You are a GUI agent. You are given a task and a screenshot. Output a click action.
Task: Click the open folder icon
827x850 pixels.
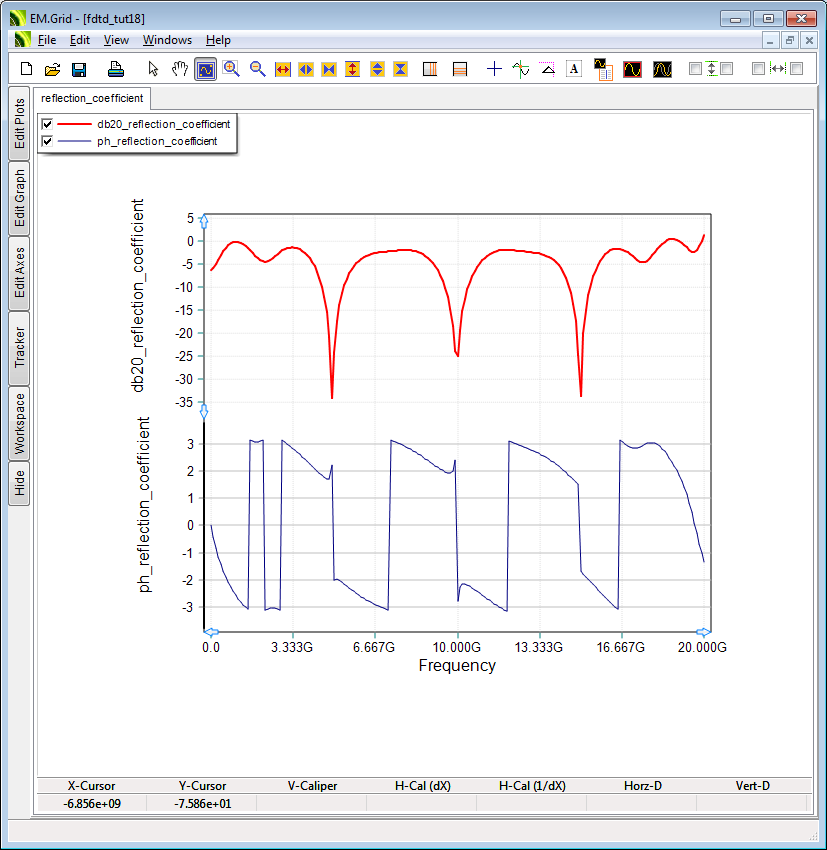tap(53, 69)
